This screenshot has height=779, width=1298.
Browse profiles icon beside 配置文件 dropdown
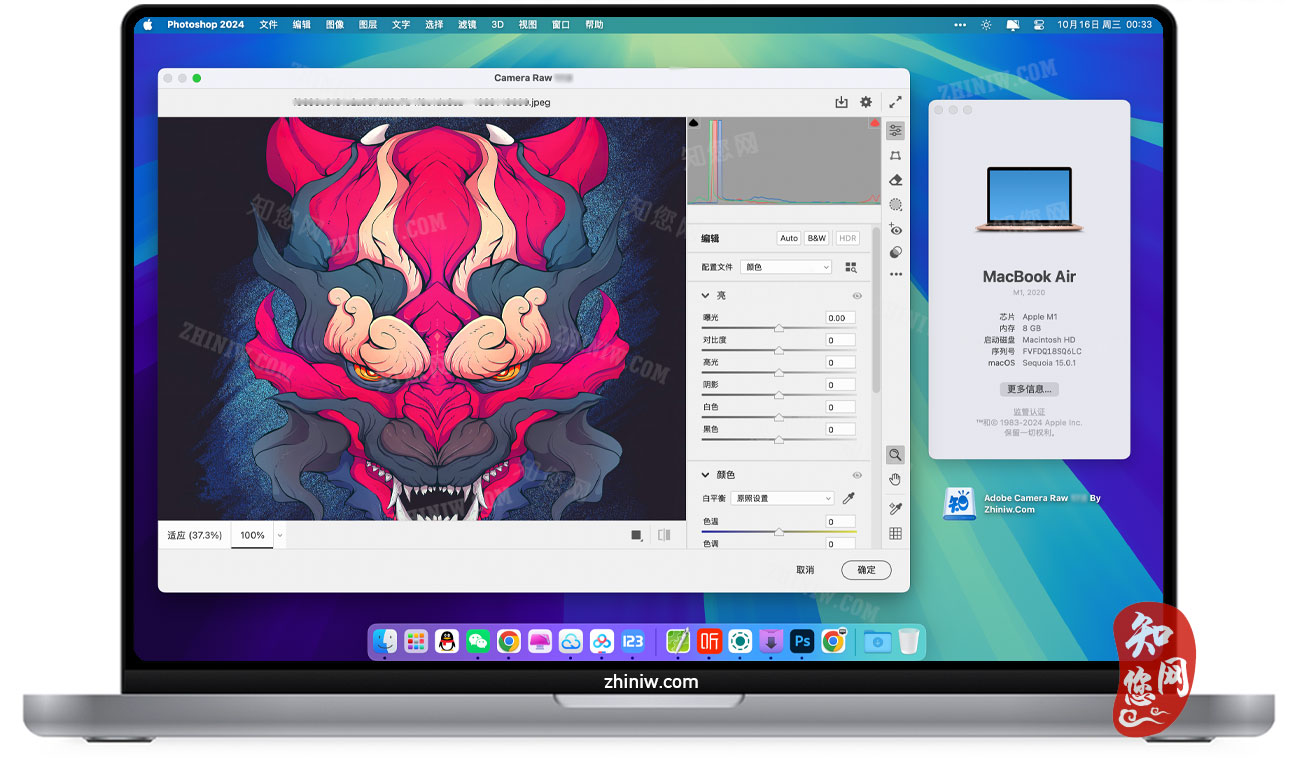click(x=851, y=267)
